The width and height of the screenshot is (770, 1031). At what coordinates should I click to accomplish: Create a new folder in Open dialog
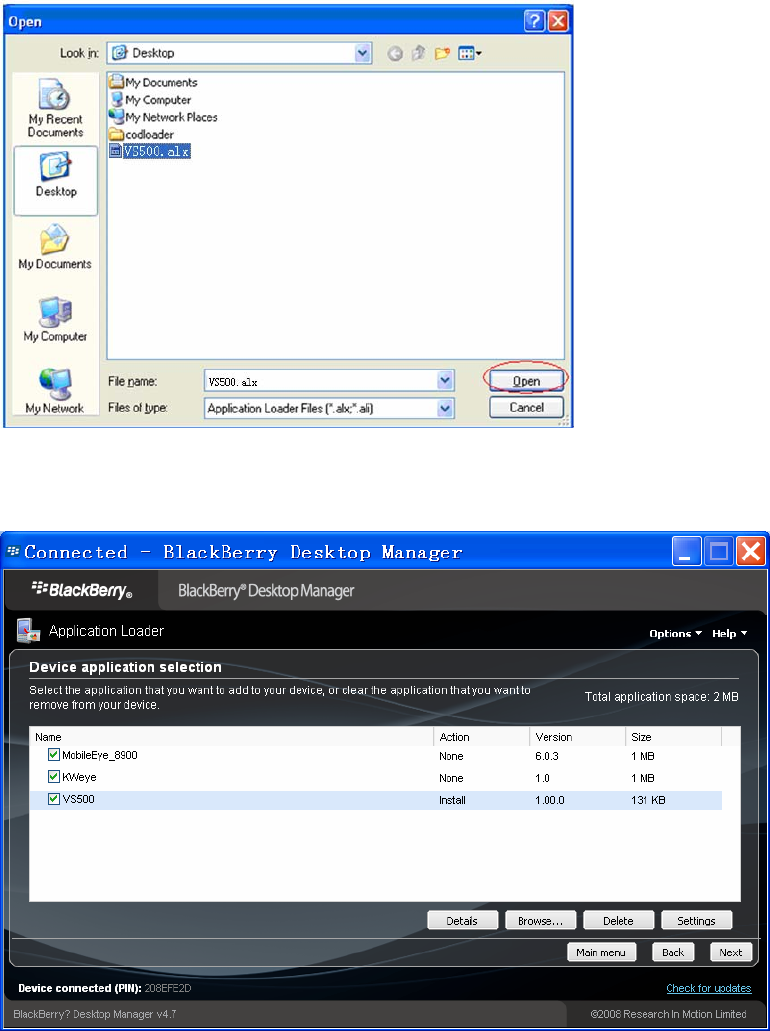442,54
